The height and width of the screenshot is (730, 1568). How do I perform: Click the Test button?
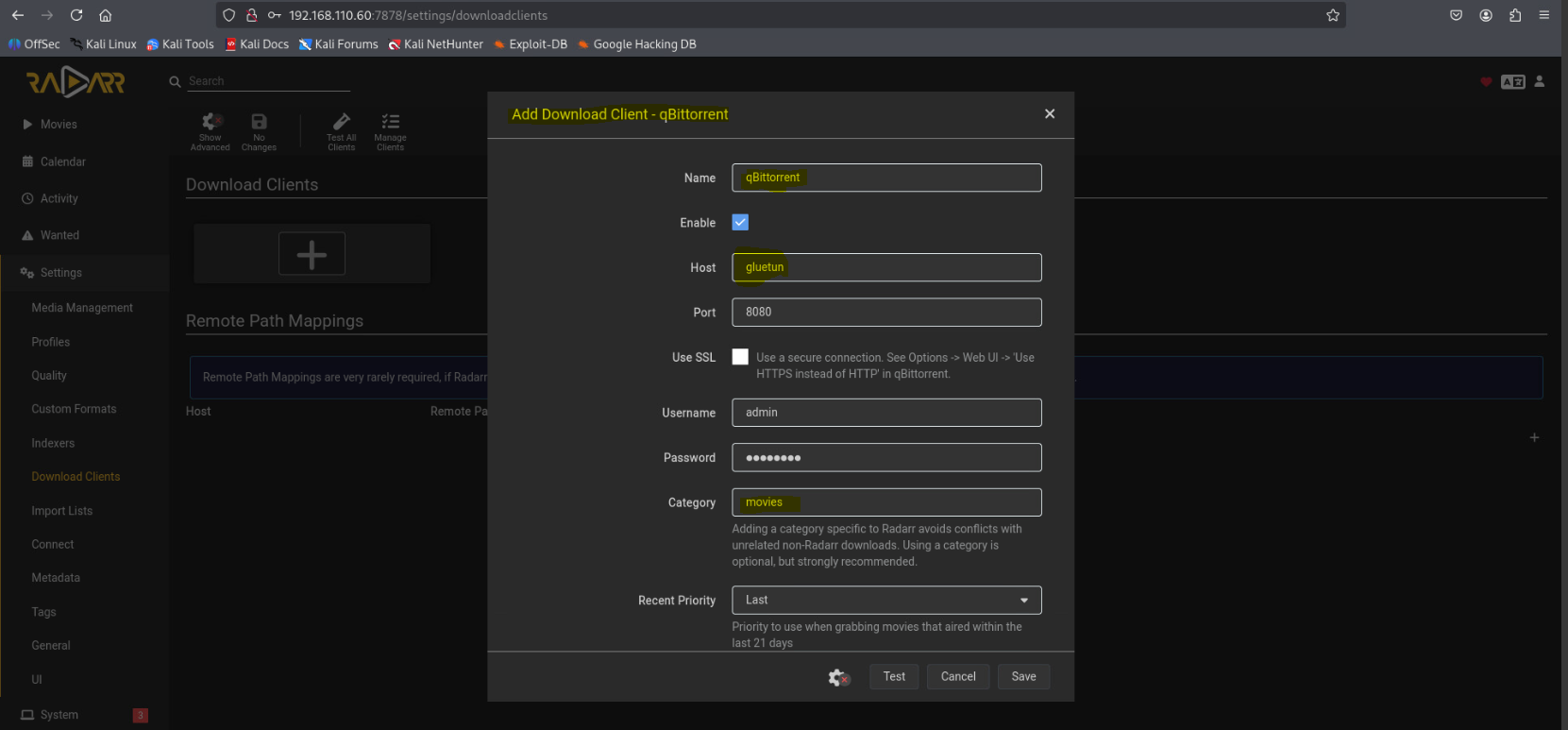click(x=893, y=677)
